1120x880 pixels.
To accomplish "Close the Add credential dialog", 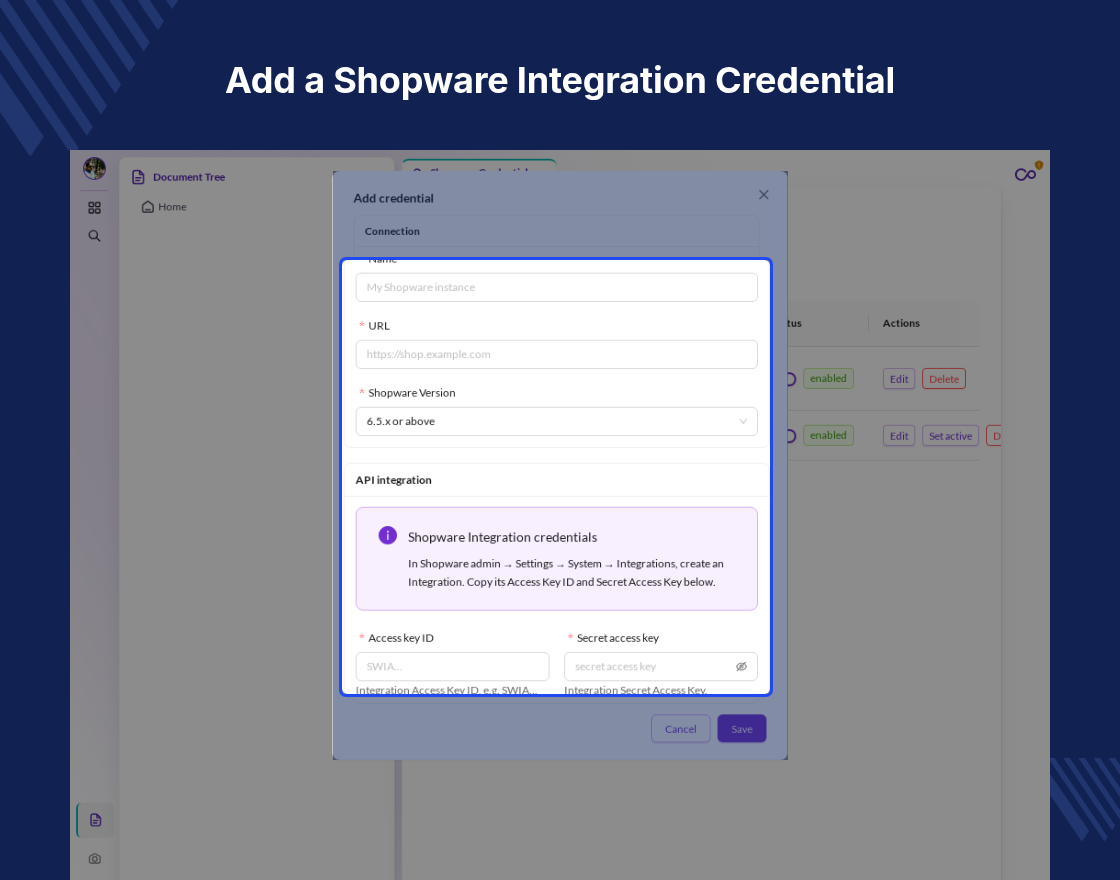I will pos(764,195).
